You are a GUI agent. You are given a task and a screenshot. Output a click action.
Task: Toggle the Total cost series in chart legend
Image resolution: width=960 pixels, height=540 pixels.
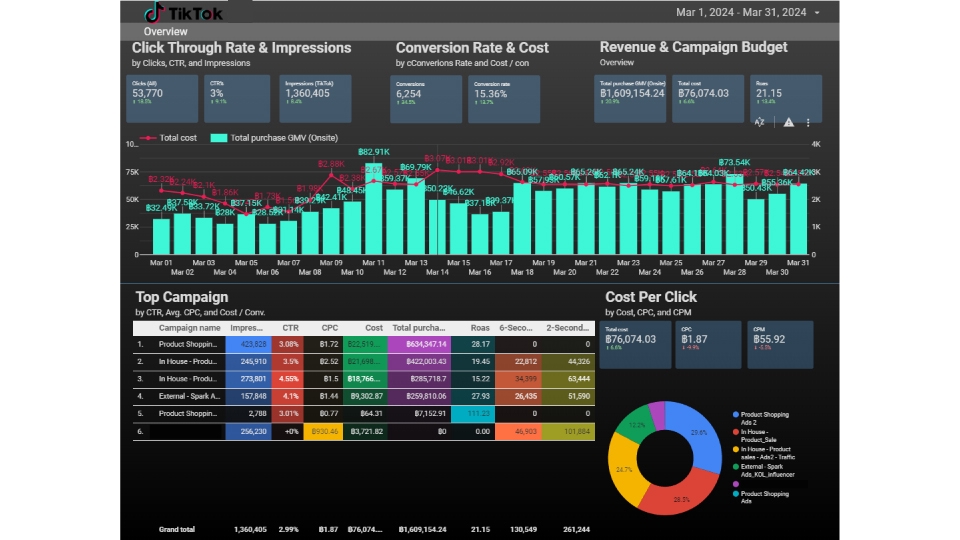click(x=168, y=138)
